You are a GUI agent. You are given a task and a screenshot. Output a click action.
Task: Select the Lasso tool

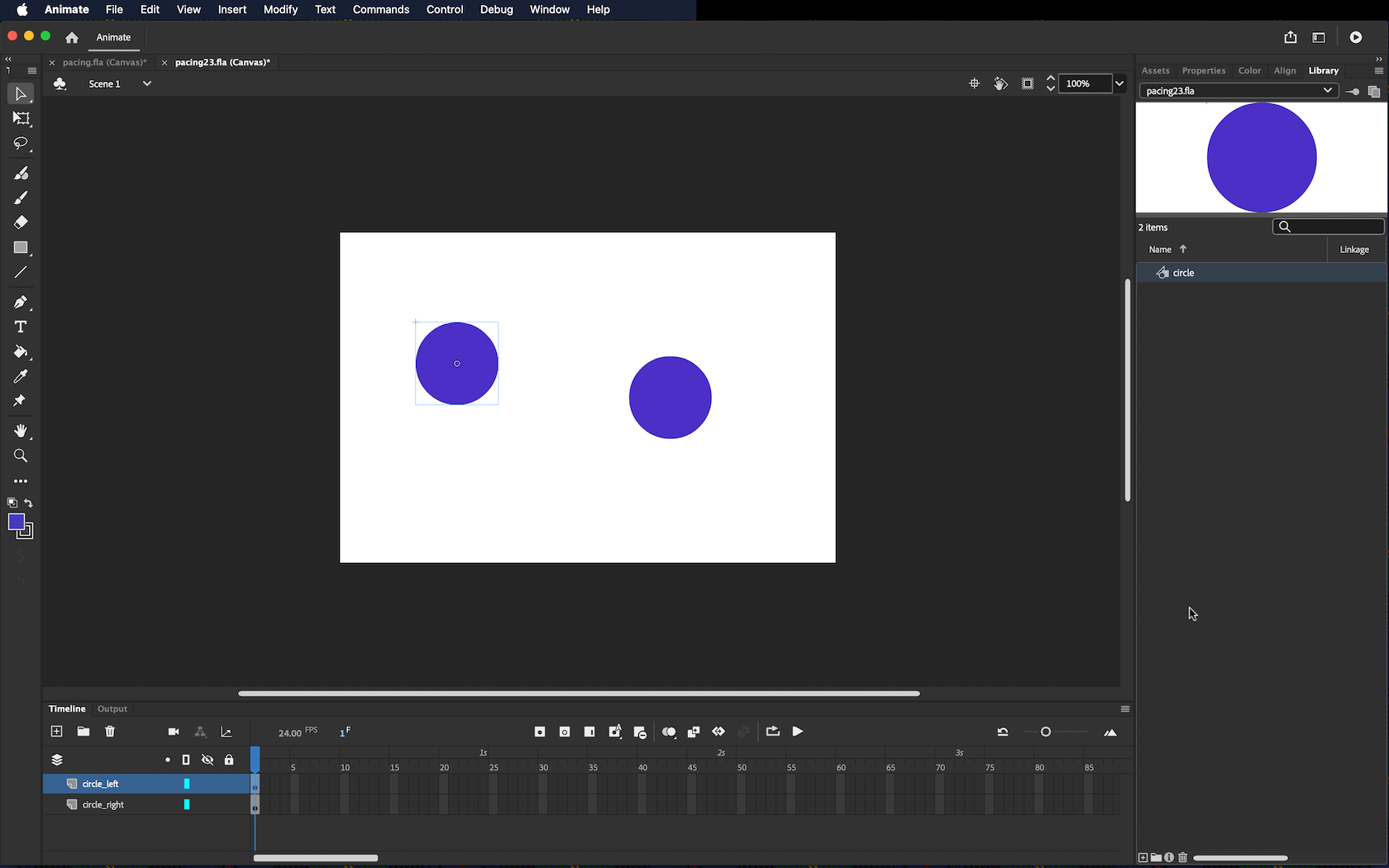pos(21,144)
